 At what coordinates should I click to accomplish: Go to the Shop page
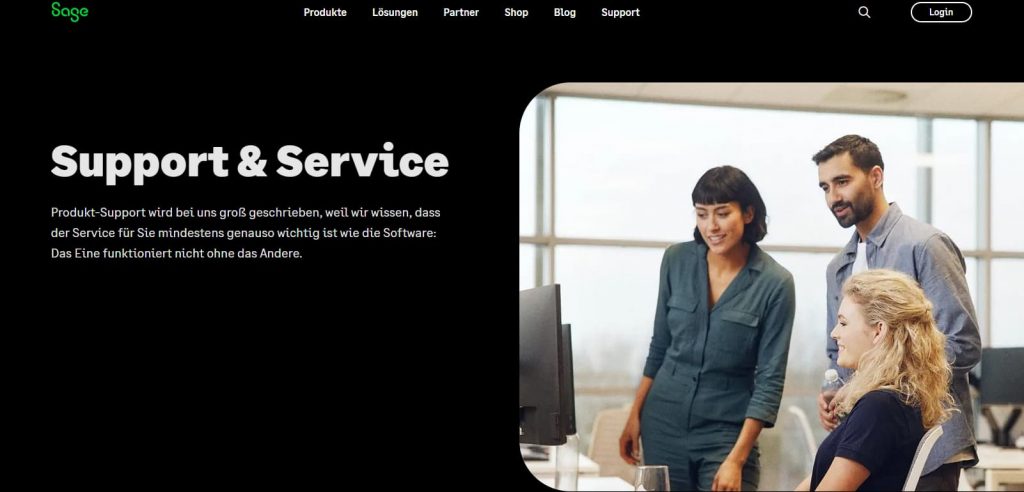[516, 12]
